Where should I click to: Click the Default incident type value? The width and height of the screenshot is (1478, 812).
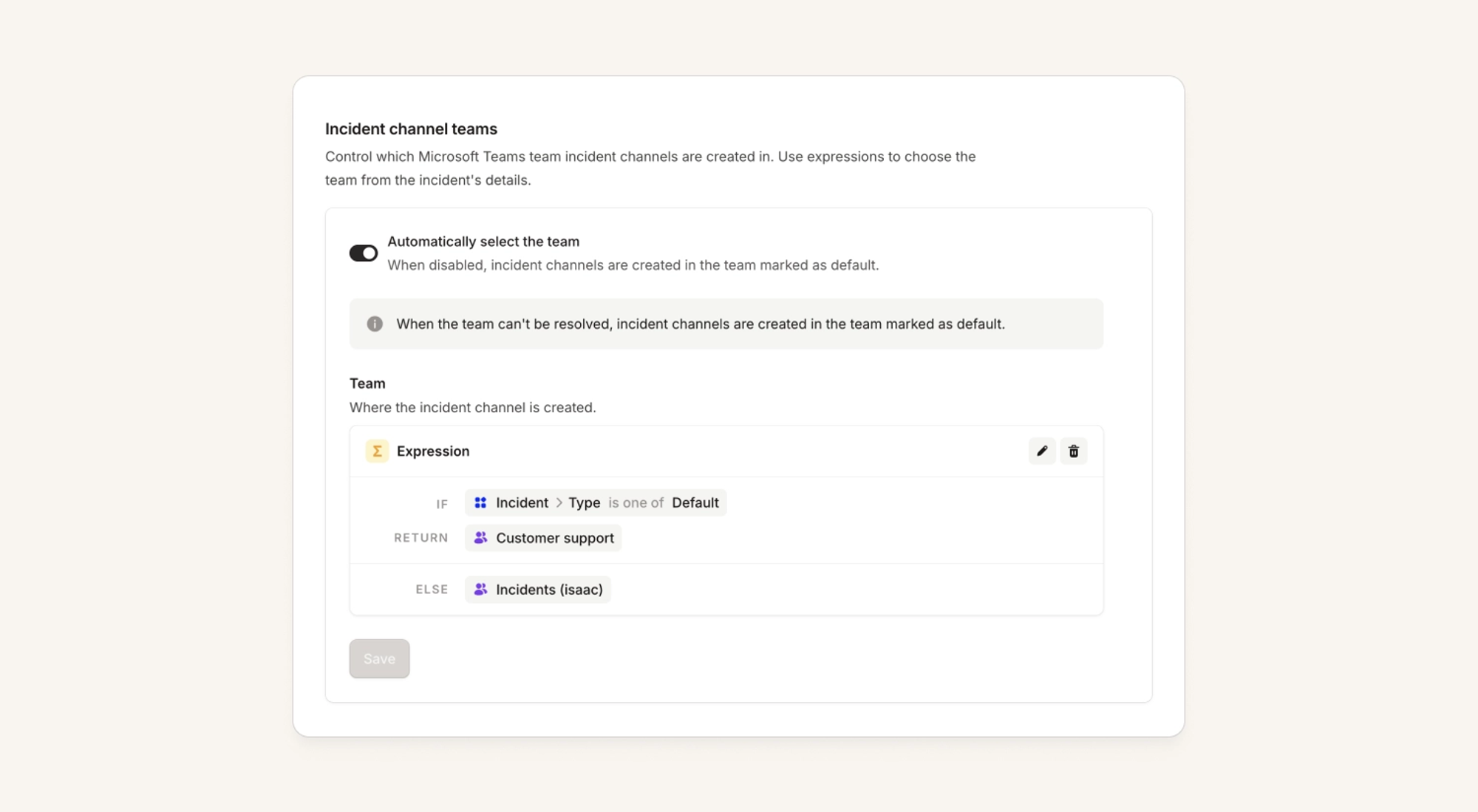tap(695, 502)
